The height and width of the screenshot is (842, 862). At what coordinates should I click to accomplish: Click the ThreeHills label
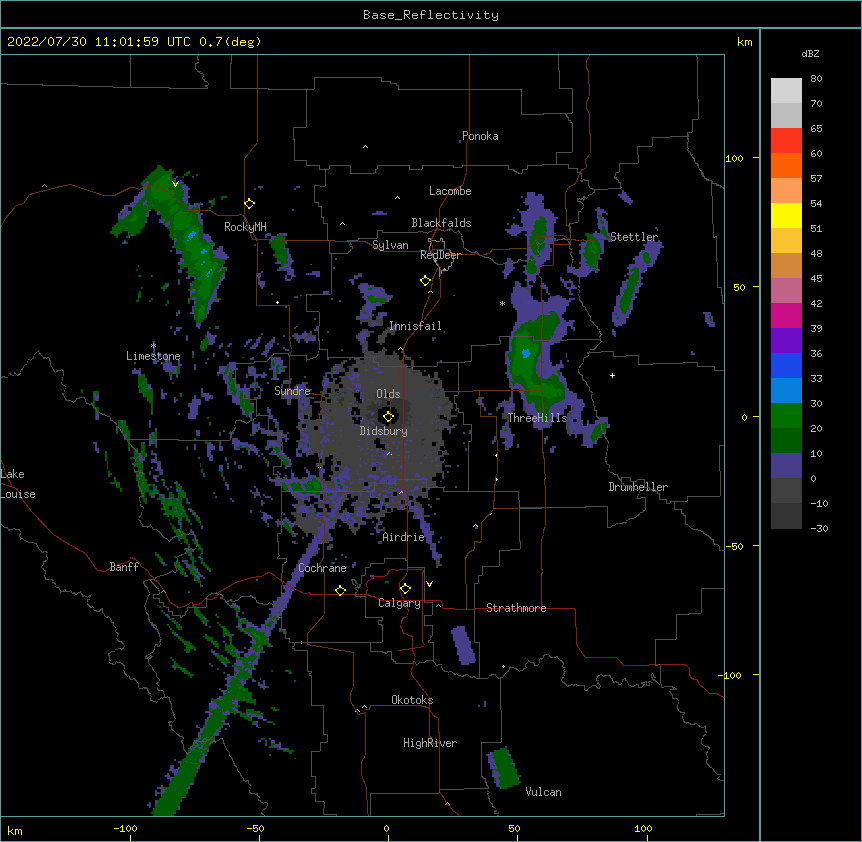click(537, 418)
